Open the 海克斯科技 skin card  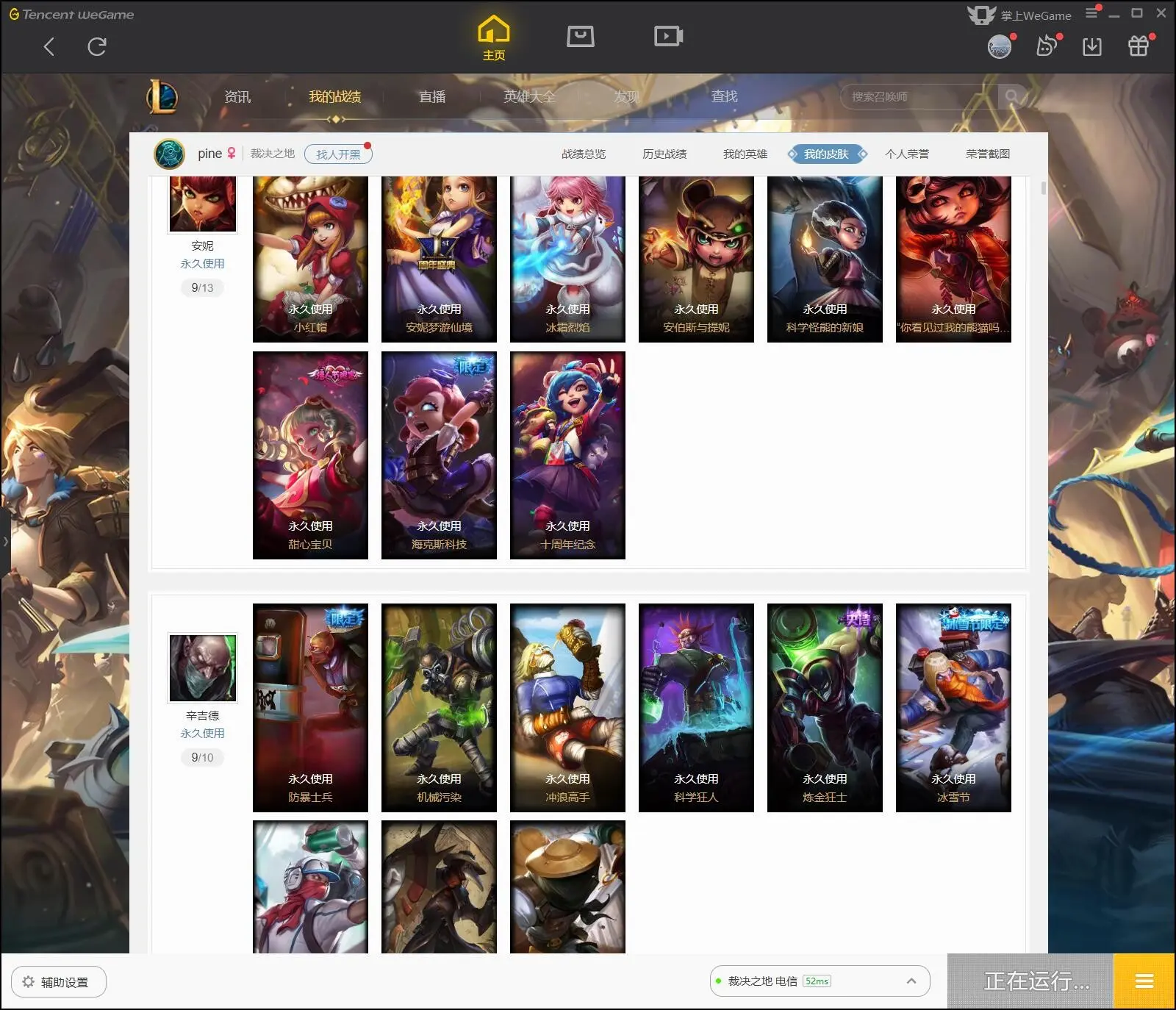point(439,455)
